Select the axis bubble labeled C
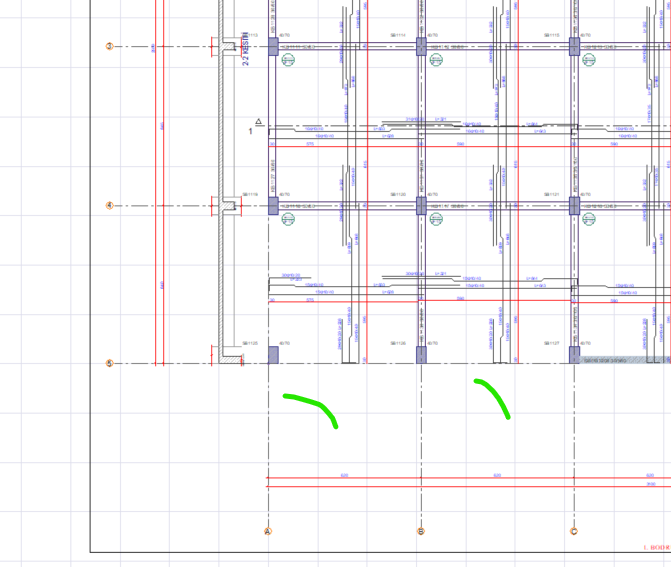 tap(574, 531)
